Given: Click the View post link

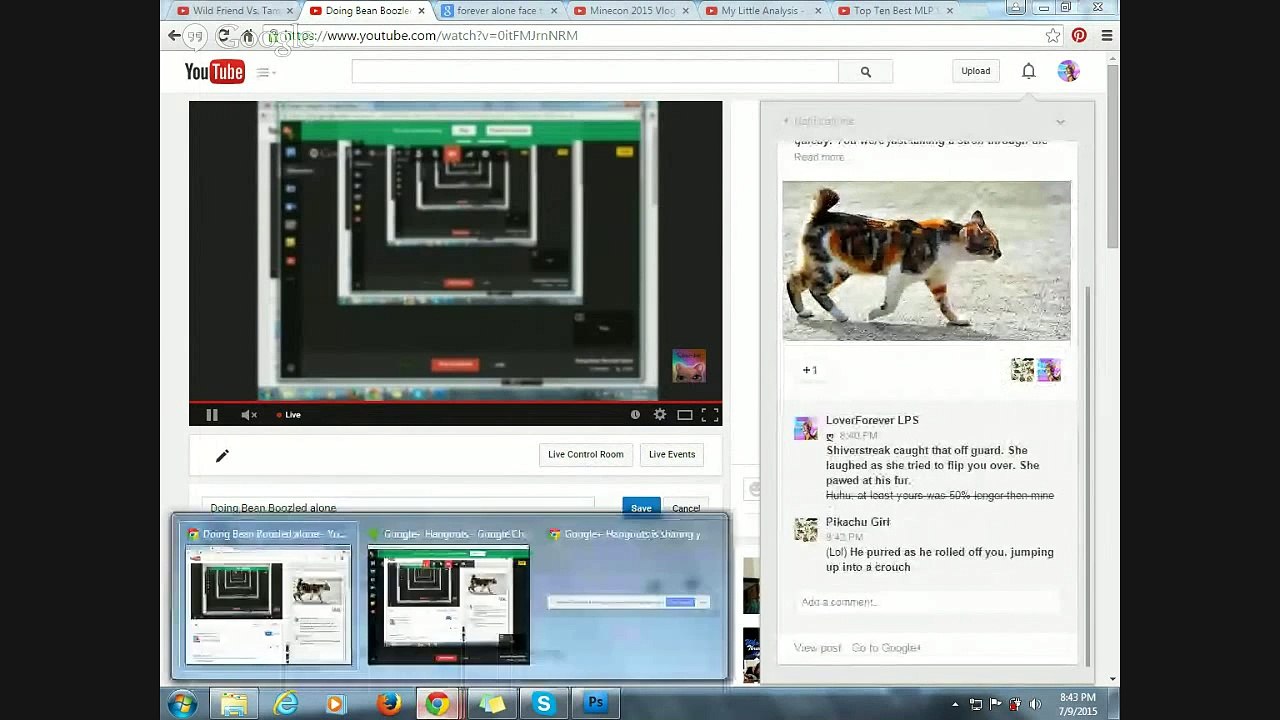Looking at the screenshot, I should [x=817, y=648].
